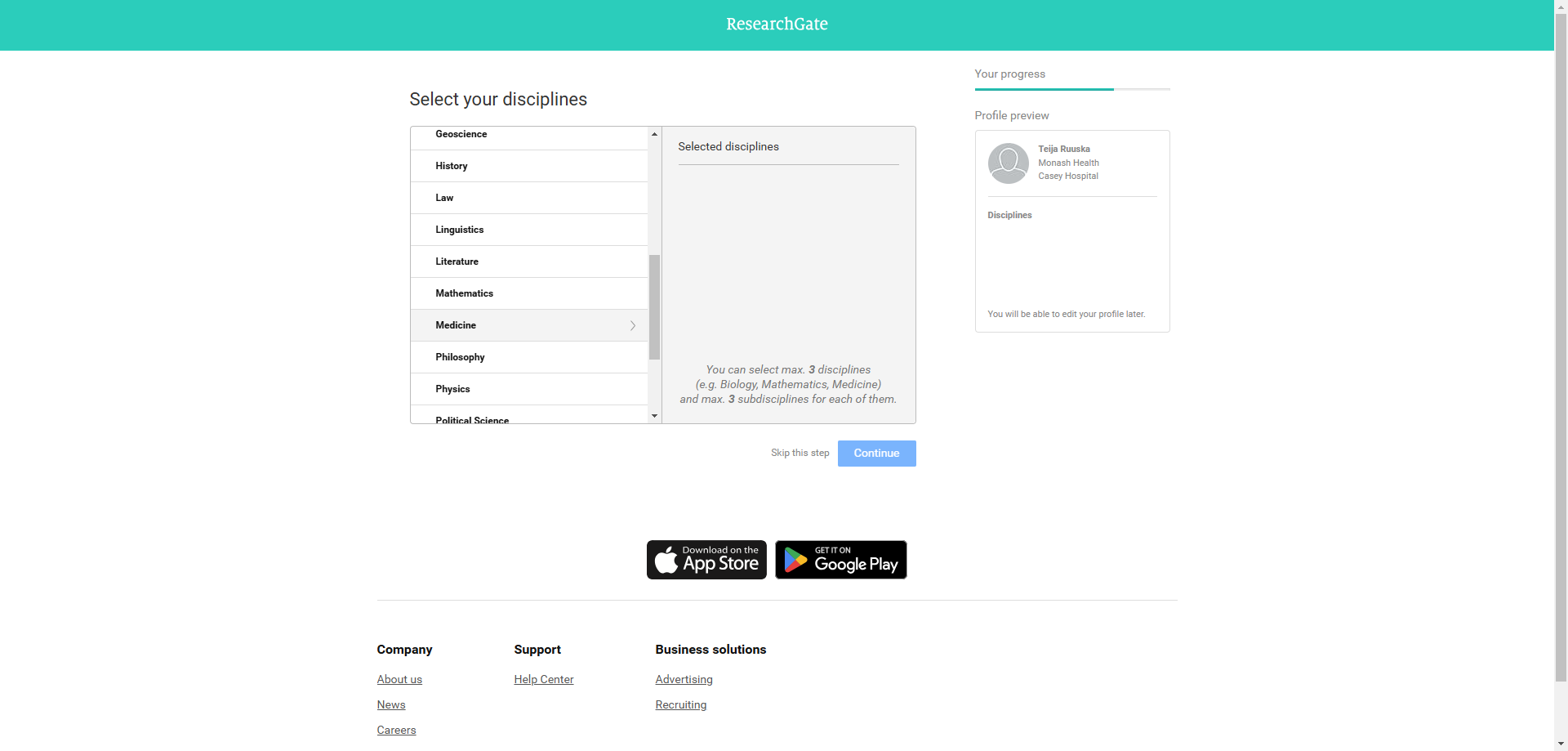Viewport: 1568px width, 751px height.
Task: Click the Your progress bar
Action: (x=1072, y=89)
